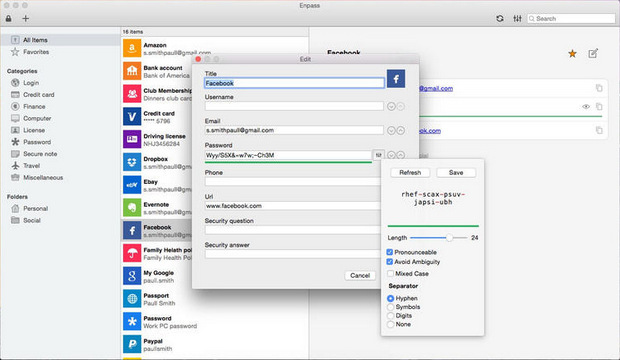The height and width of the screenshot is (360, 620).
Task: Open the edit pencil icon in detail pane
Action: pos(593,53)
